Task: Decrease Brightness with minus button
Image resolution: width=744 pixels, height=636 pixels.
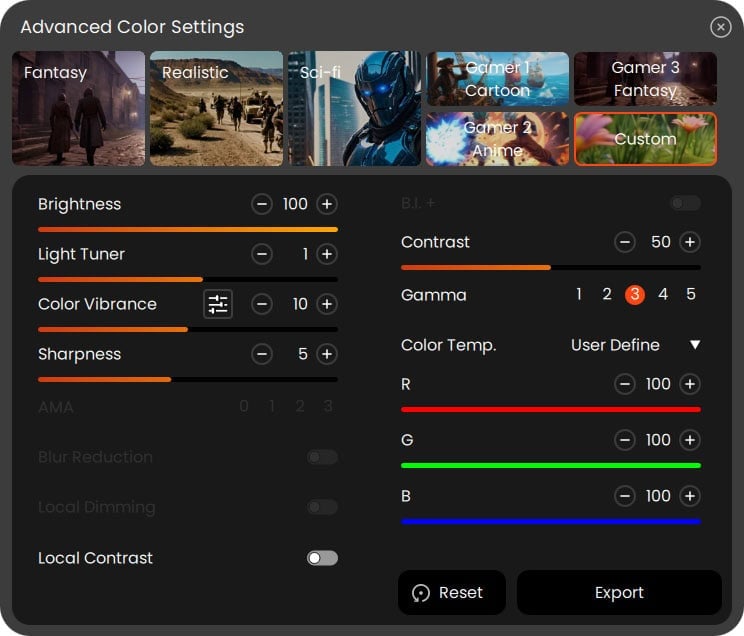Action: pos(261,204)
